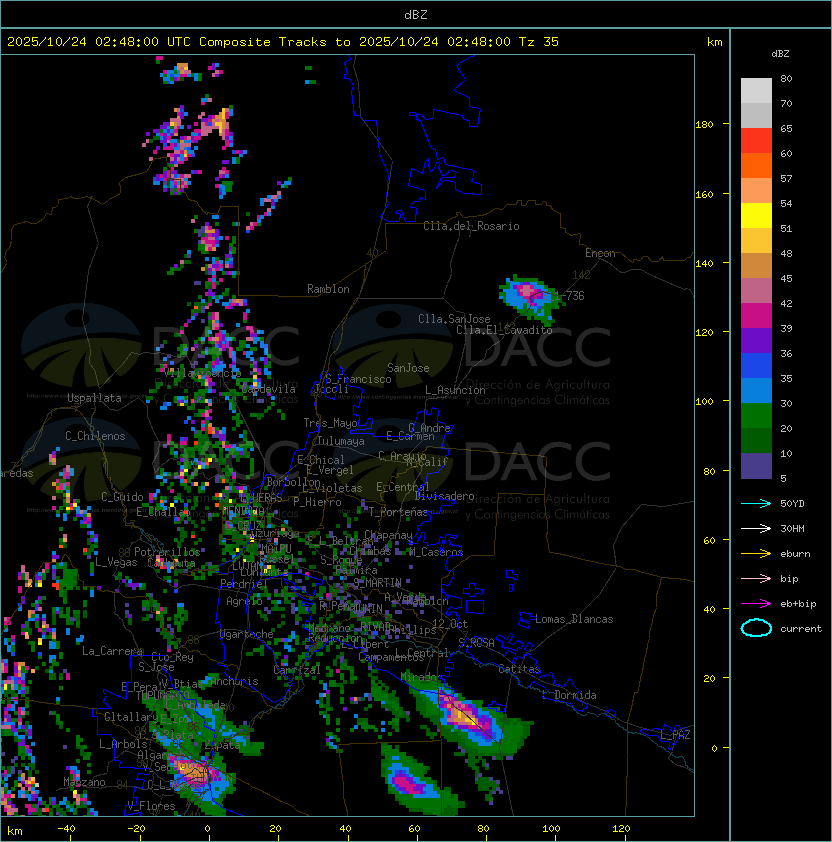
Task: Click the 'Uspallata' map label
Action: tap(94, 398)
